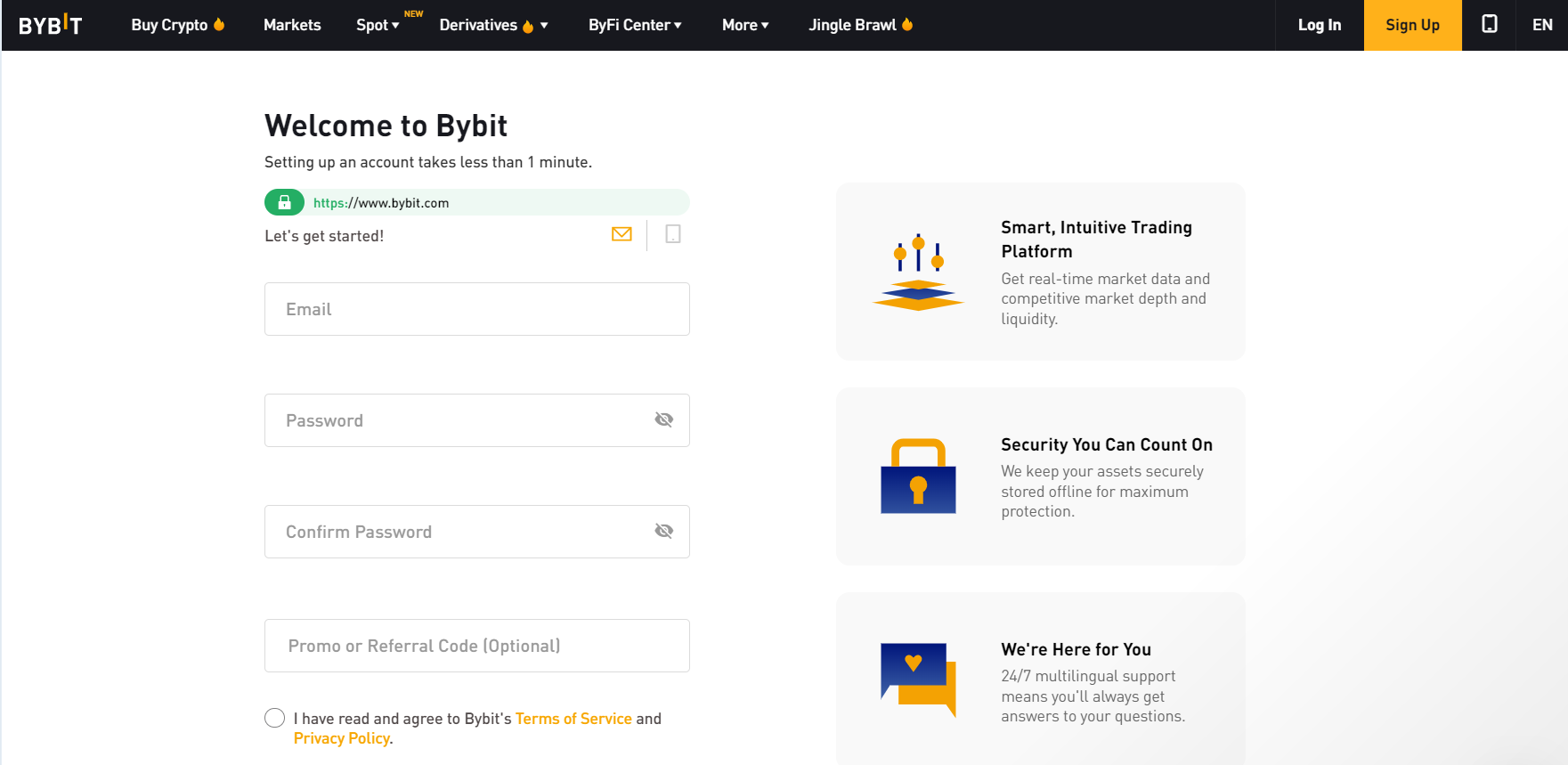Open the Privacy Policy link
Viewport: 1568px width, 765px height.
click(342, 738)
